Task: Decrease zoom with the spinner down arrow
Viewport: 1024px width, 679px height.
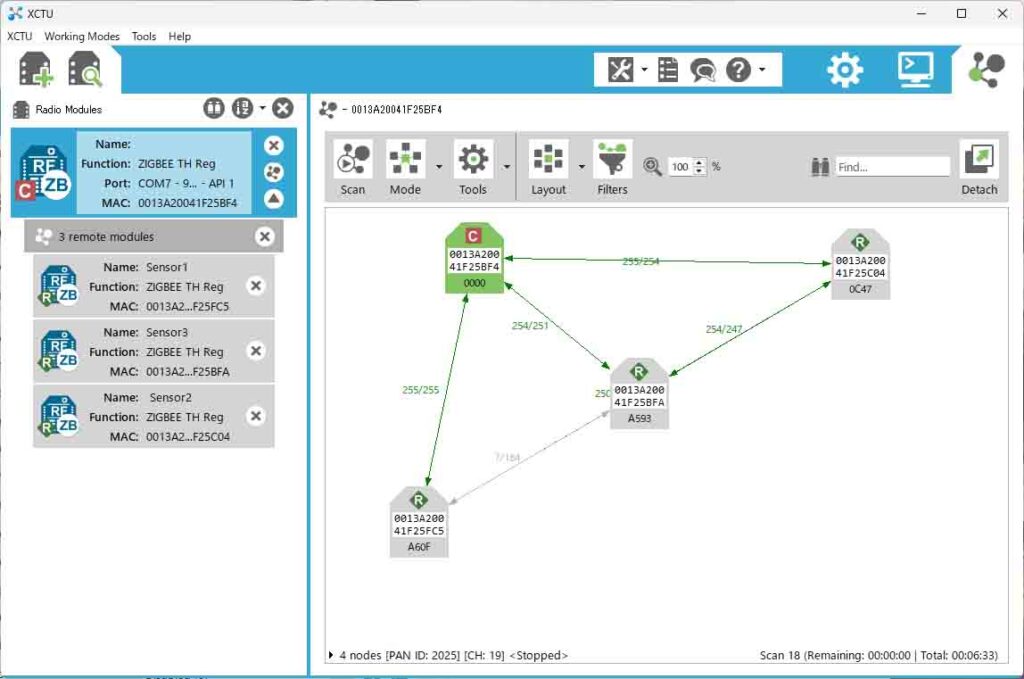Action: (699, 171)
